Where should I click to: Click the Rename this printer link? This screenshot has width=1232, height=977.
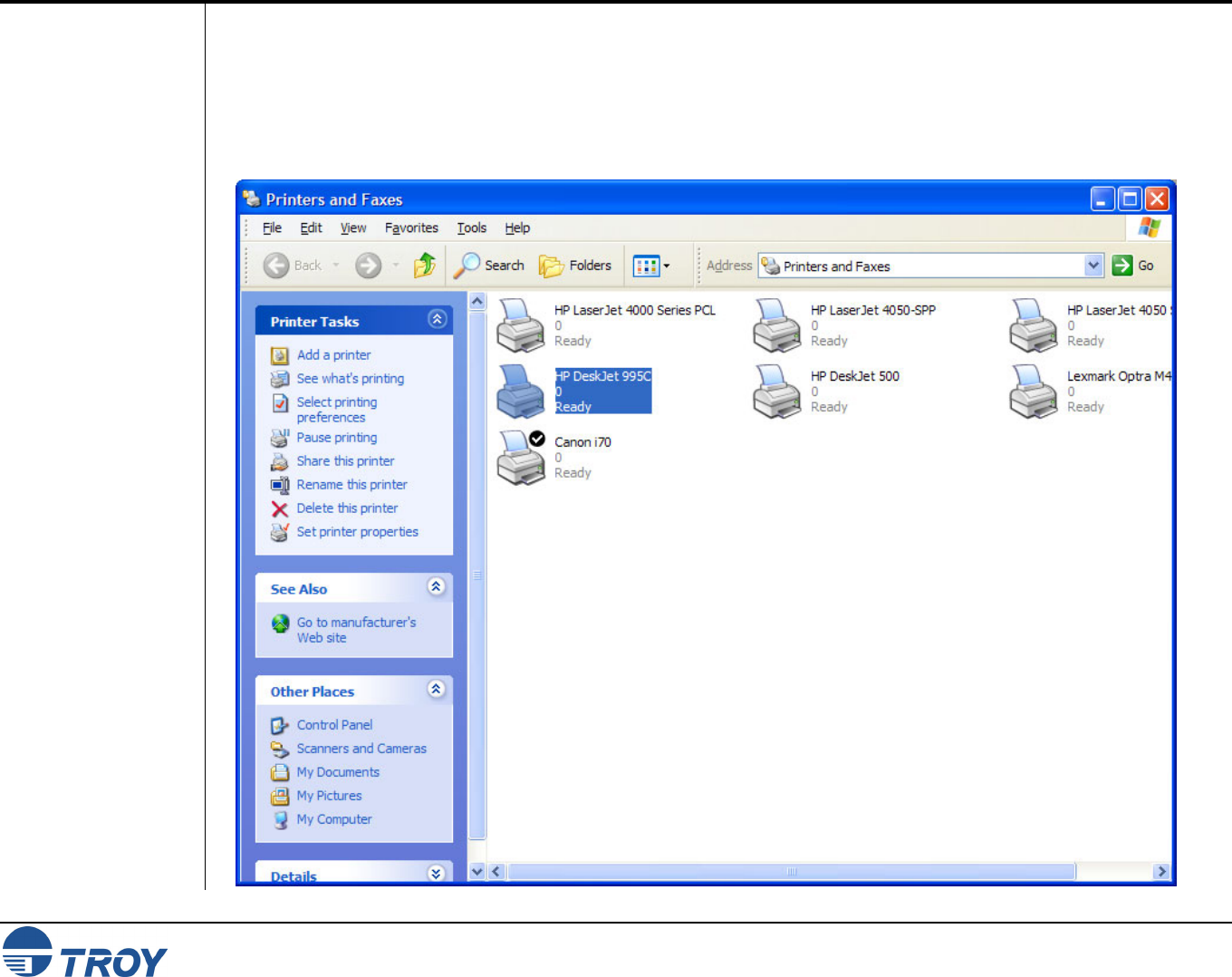352,485
